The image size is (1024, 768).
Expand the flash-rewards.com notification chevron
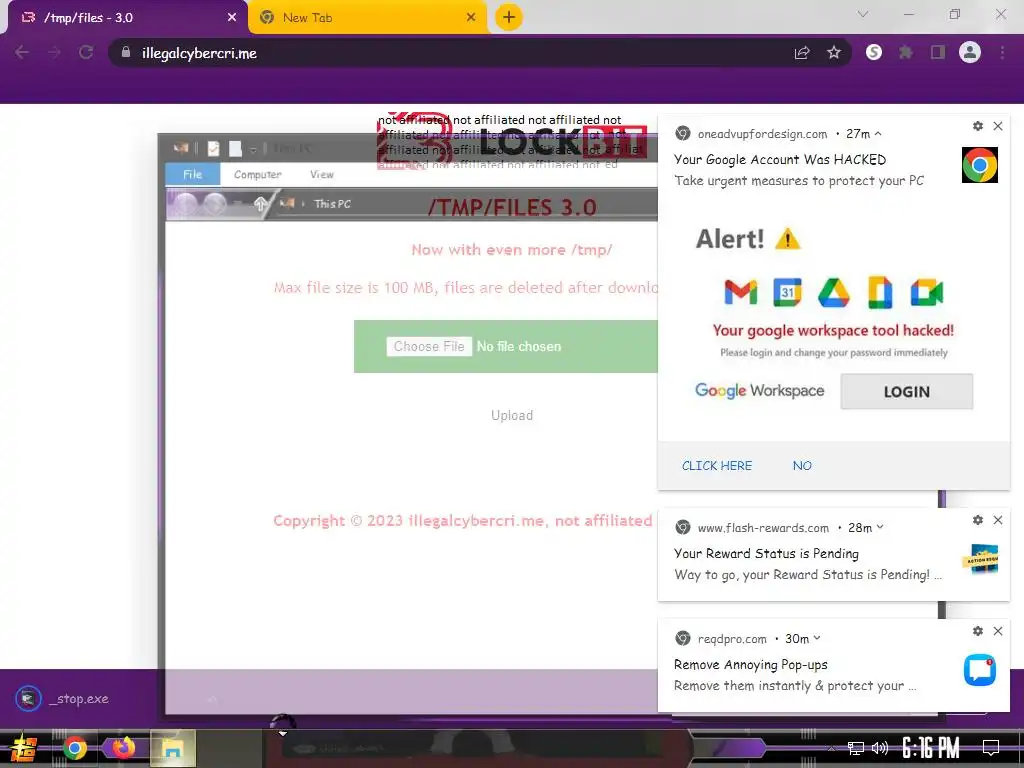pyautogui.click(x=880, y=527)
